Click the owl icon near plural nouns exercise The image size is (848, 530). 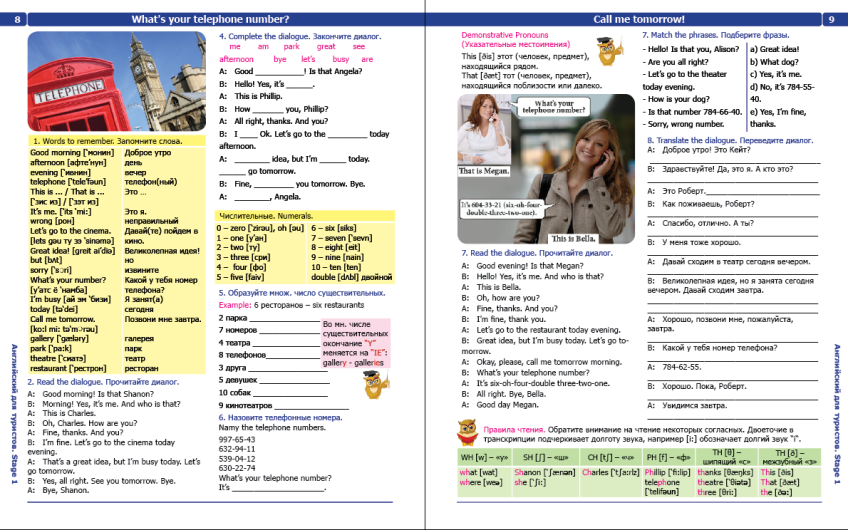[375, 385]
